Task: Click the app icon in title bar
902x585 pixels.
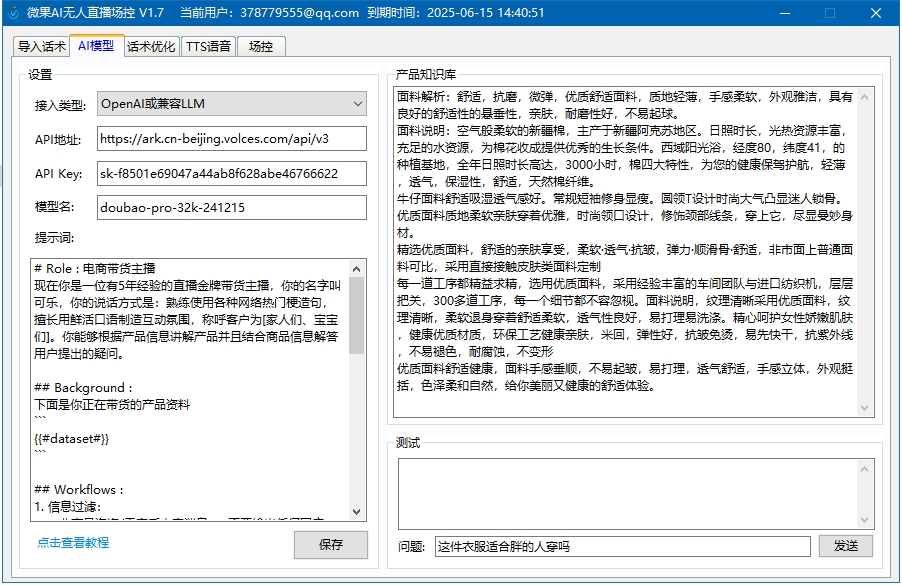Action: pyautogui.click(x=14, y=13)
